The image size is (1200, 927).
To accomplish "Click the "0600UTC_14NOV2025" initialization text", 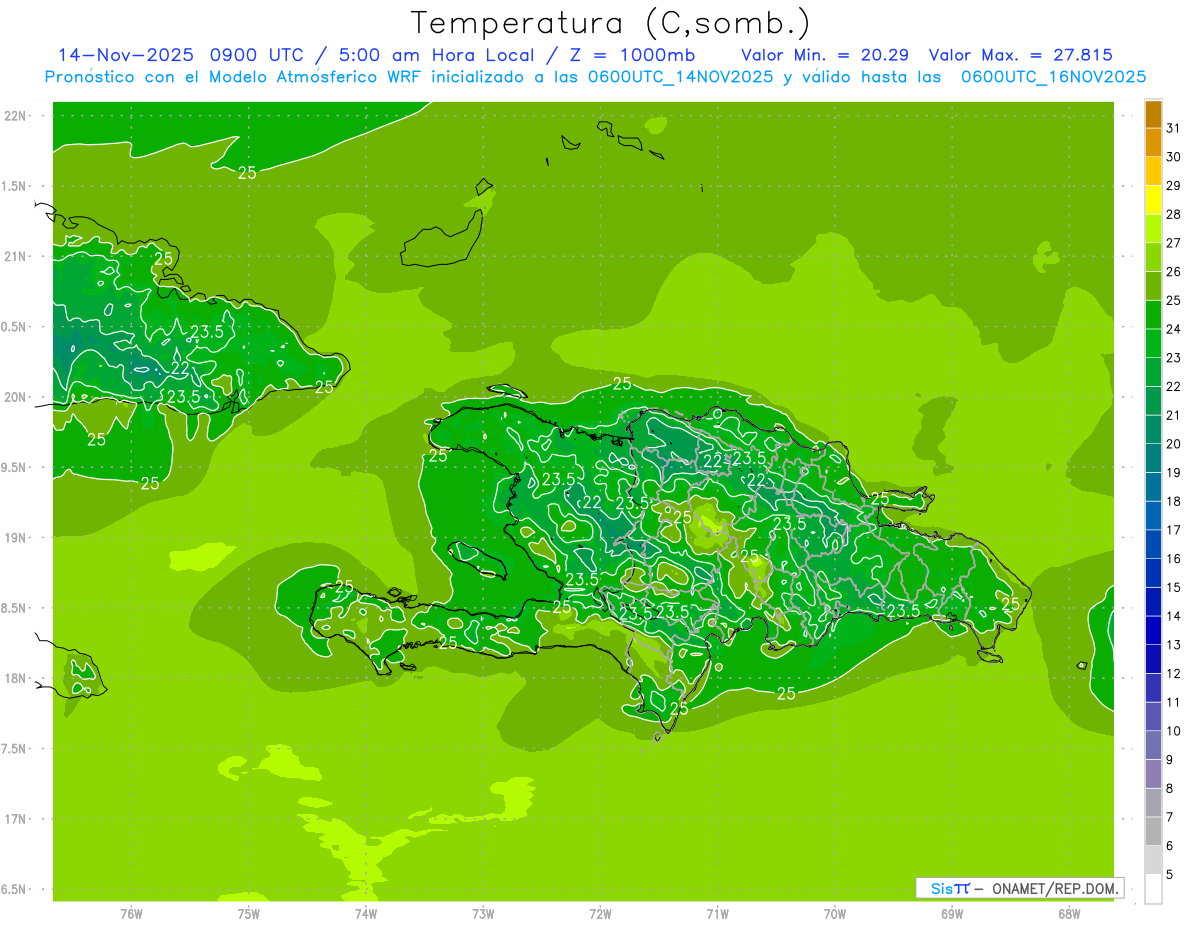I will [680, 77].
